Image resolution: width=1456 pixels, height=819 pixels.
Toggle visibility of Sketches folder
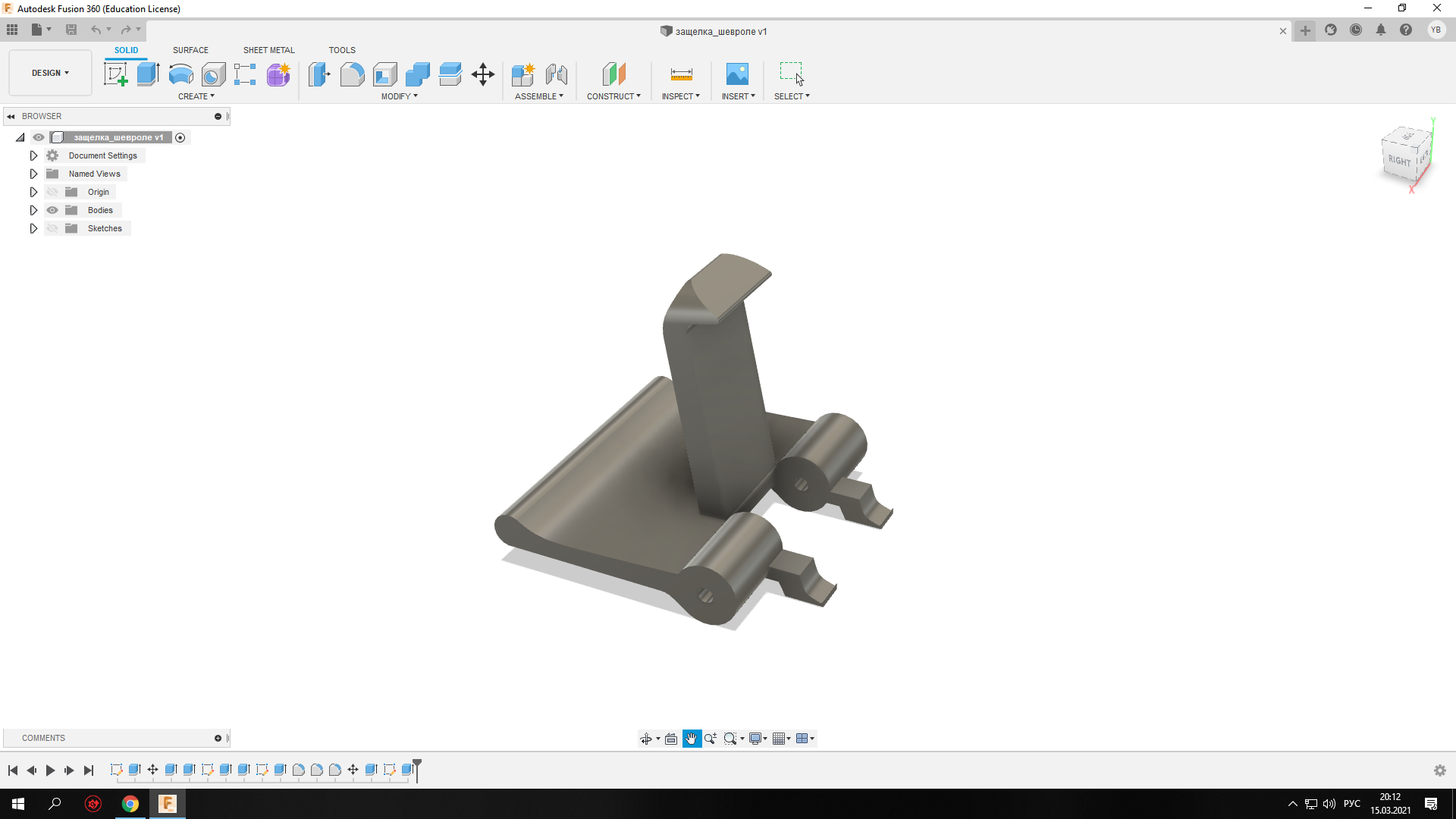point(52,228)
